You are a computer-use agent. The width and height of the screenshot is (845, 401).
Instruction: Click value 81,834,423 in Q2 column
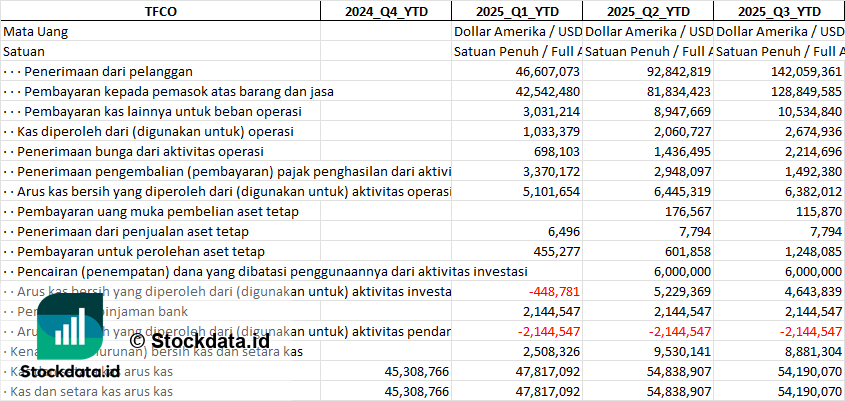677,92
